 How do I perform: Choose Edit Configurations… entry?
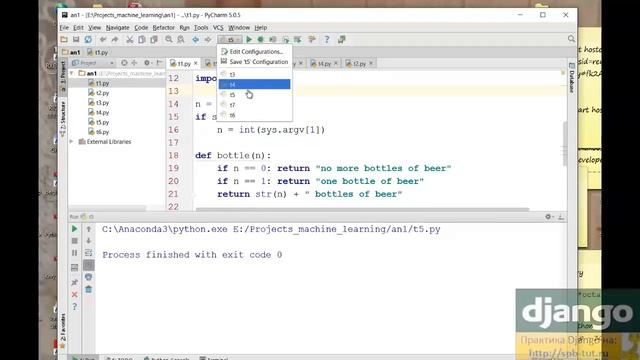point(254,52)
